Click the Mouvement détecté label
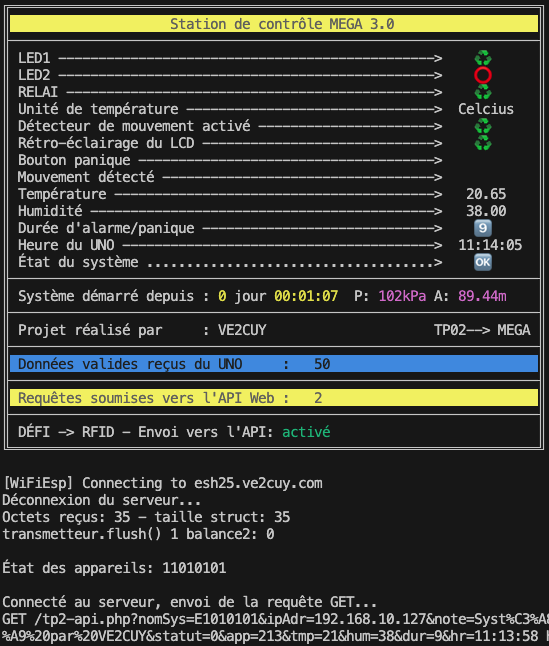The width and height of the screenshot is (549, 646). pos(86,177)
